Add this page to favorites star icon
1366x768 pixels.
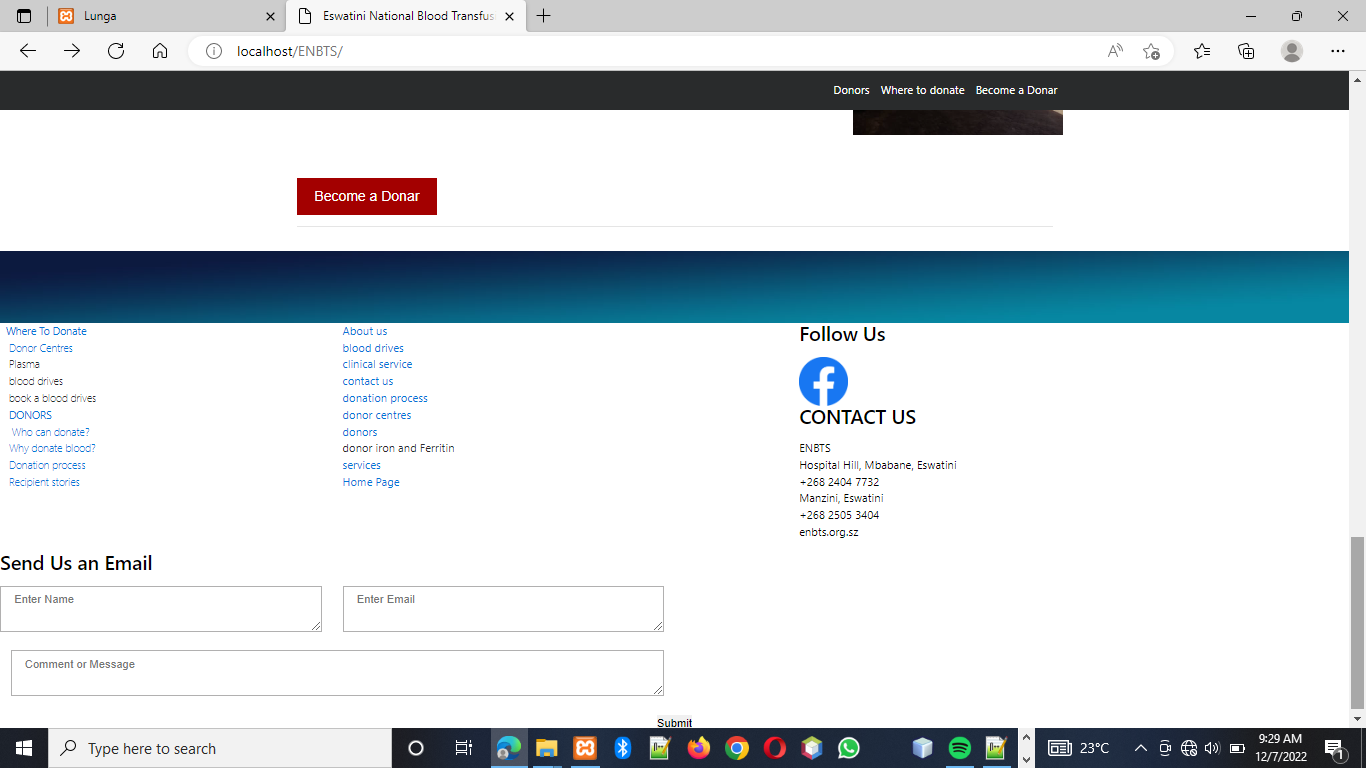(1151, 51)
